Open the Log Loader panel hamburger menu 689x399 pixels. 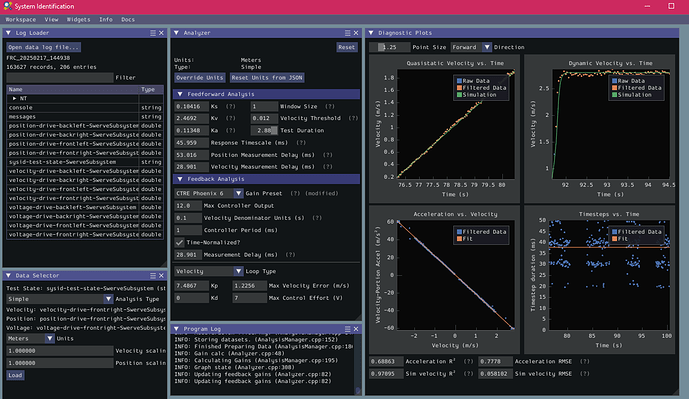tap(153, 33)
